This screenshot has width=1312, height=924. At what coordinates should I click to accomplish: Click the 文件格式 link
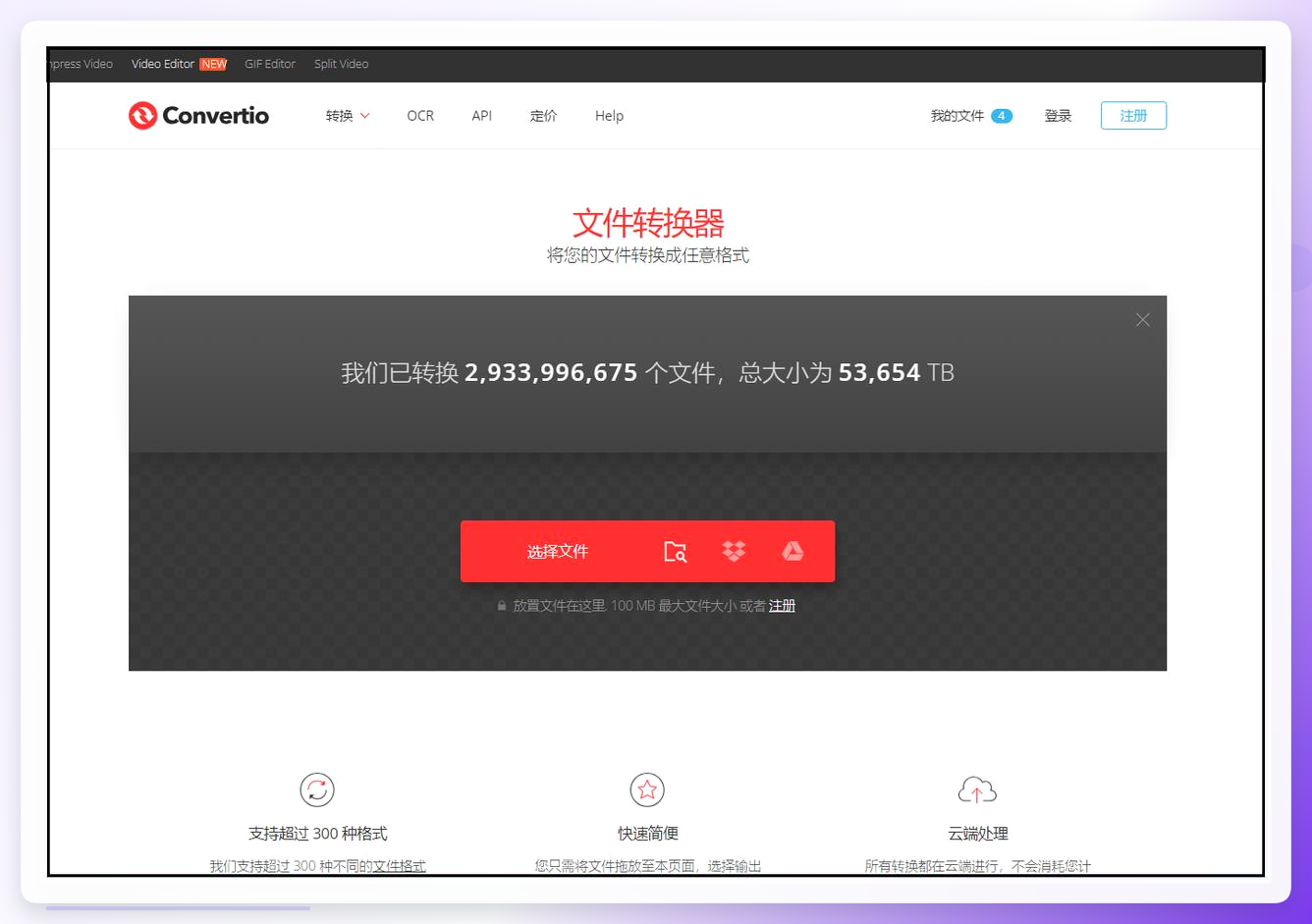399,866
